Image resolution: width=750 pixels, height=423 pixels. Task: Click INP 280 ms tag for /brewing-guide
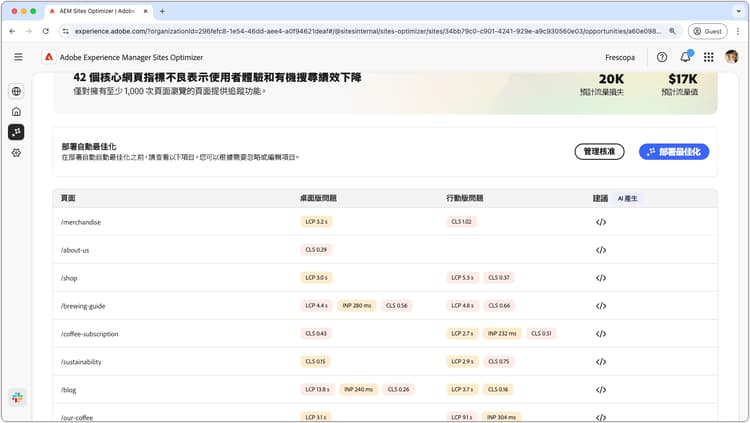[x=356, y=305]
